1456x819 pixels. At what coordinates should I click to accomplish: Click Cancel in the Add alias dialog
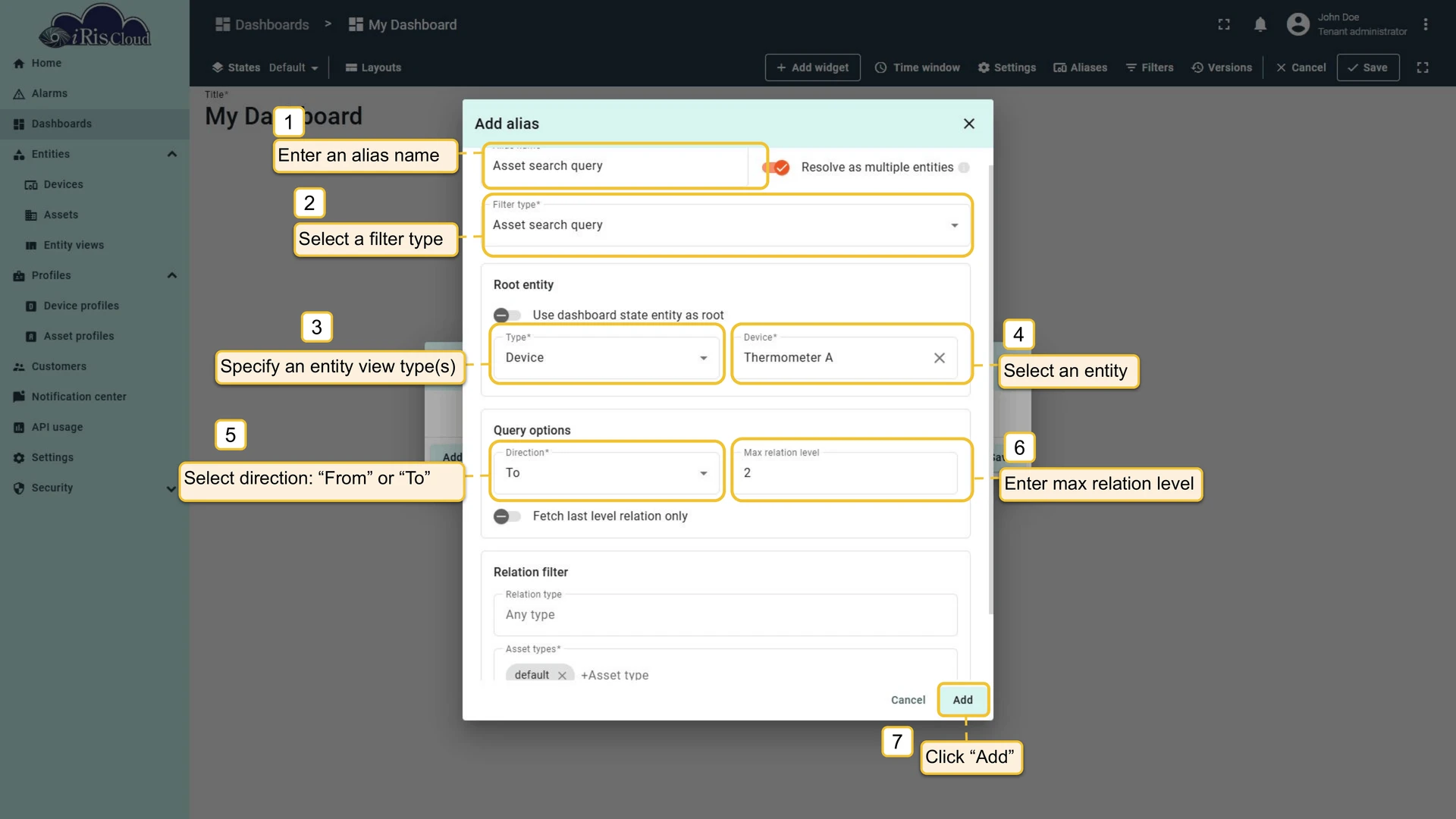click(x=908, y=700)
